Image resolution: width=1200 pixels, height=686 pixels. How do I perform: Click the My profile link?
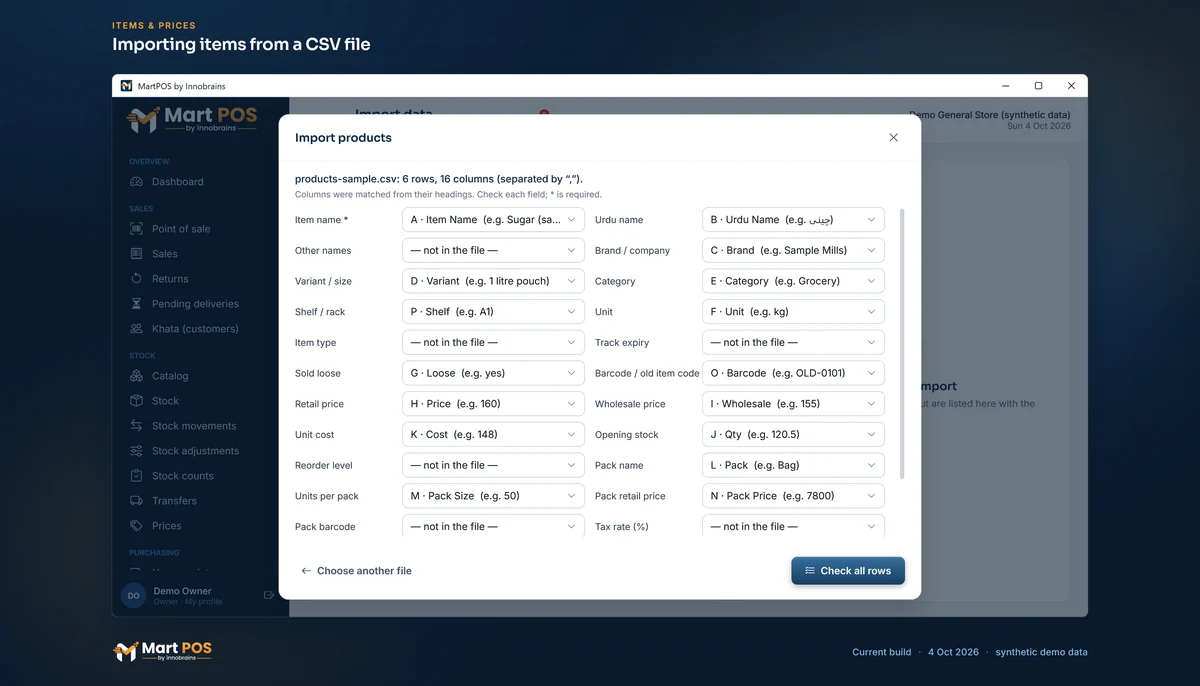(203, 602)
